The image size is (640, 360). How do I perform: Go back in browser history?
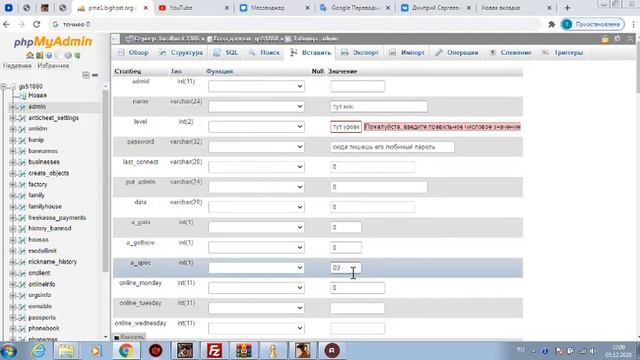pyautogui.click(x=7, y=24)
